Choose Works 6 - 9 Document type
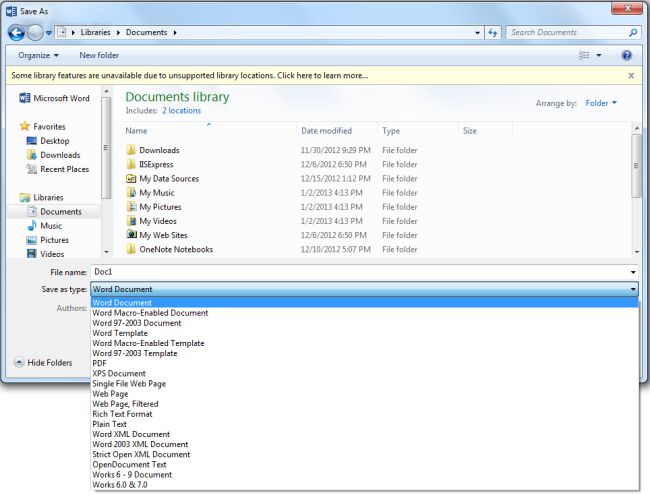This screenshot has width=650, height=495. pyautogui.click(x=364, y=475)
